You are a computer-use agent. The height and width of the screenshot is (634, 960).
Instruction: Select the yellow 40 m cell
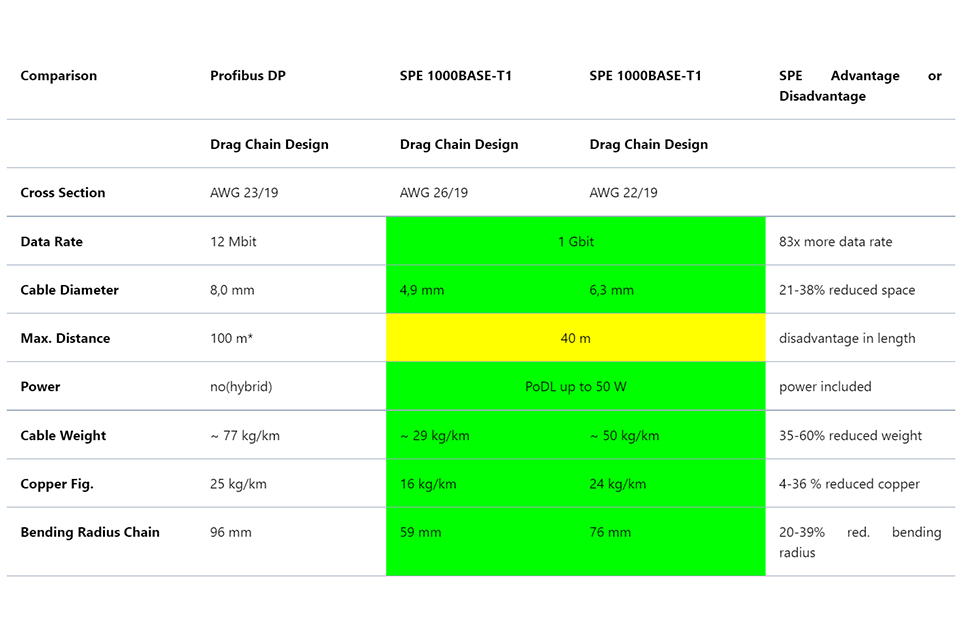tap(575, 338)
